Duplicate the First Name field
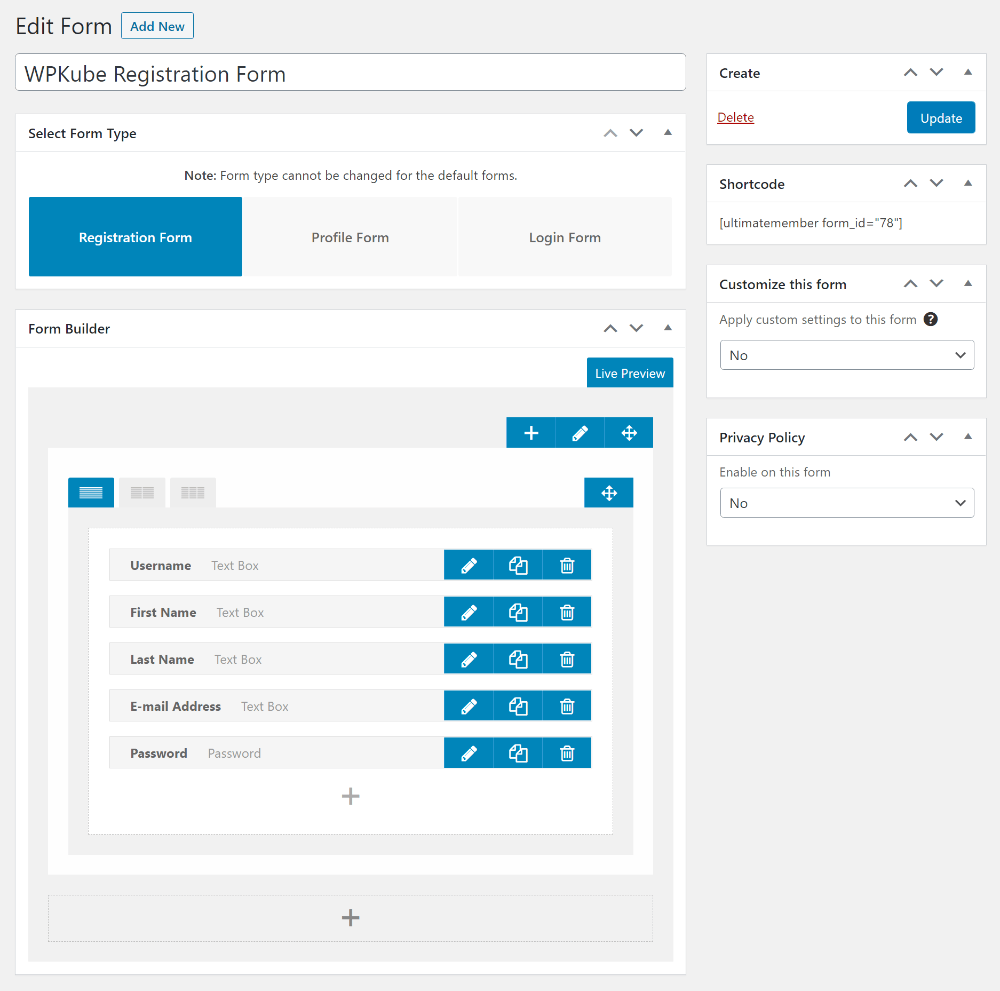The image size is (1000, 991). click(518, 613)
